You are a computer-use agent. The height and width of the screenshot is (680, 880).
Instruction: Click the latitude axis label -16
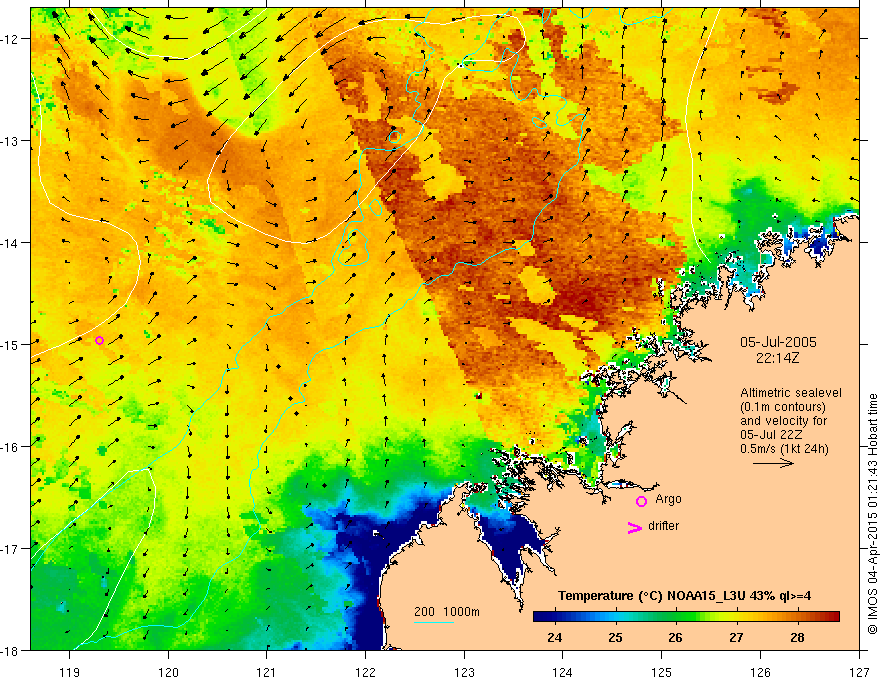tap(10, 447)
